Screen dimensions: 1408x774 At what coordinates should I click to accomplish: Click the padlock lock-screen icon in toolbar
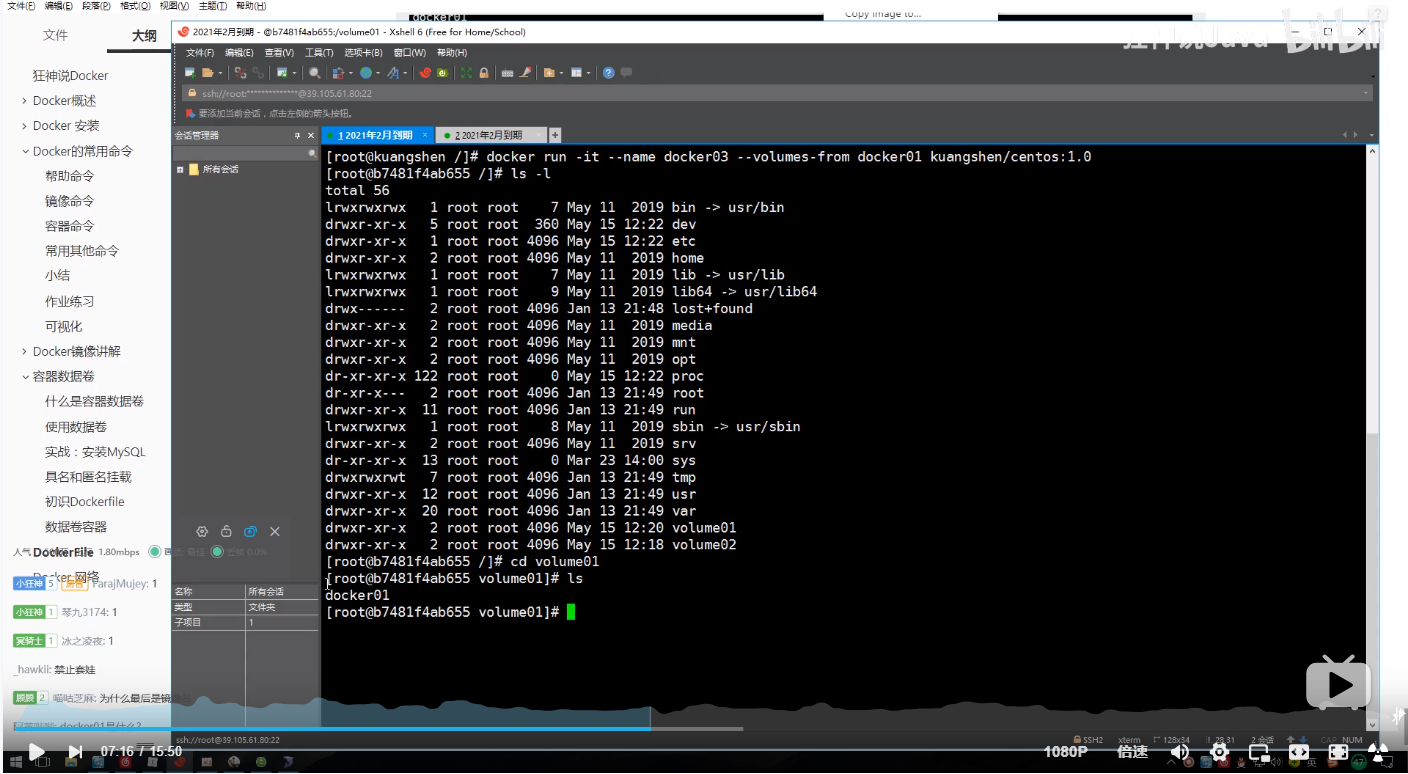point(484,73)
